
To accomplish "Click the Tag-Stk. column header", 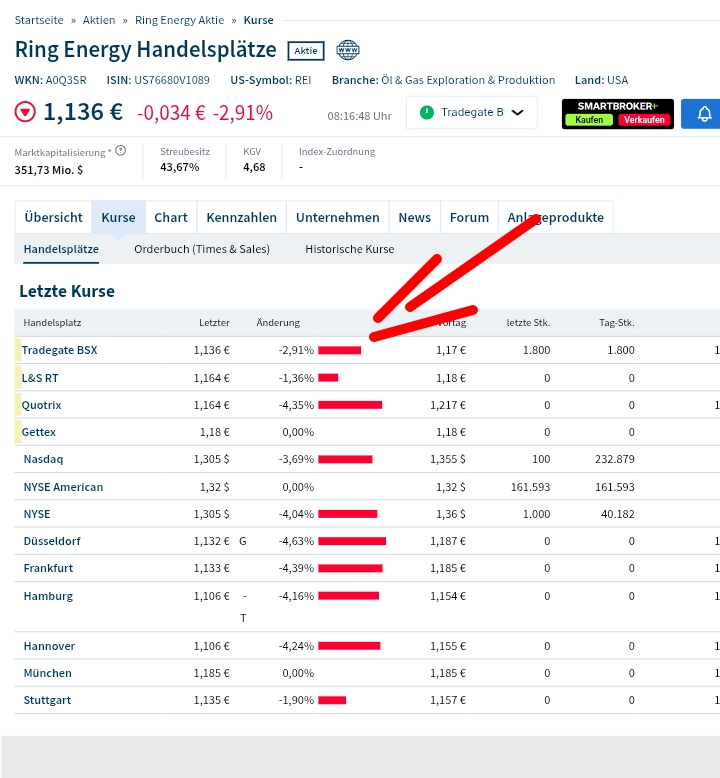I will pos(617,323).
